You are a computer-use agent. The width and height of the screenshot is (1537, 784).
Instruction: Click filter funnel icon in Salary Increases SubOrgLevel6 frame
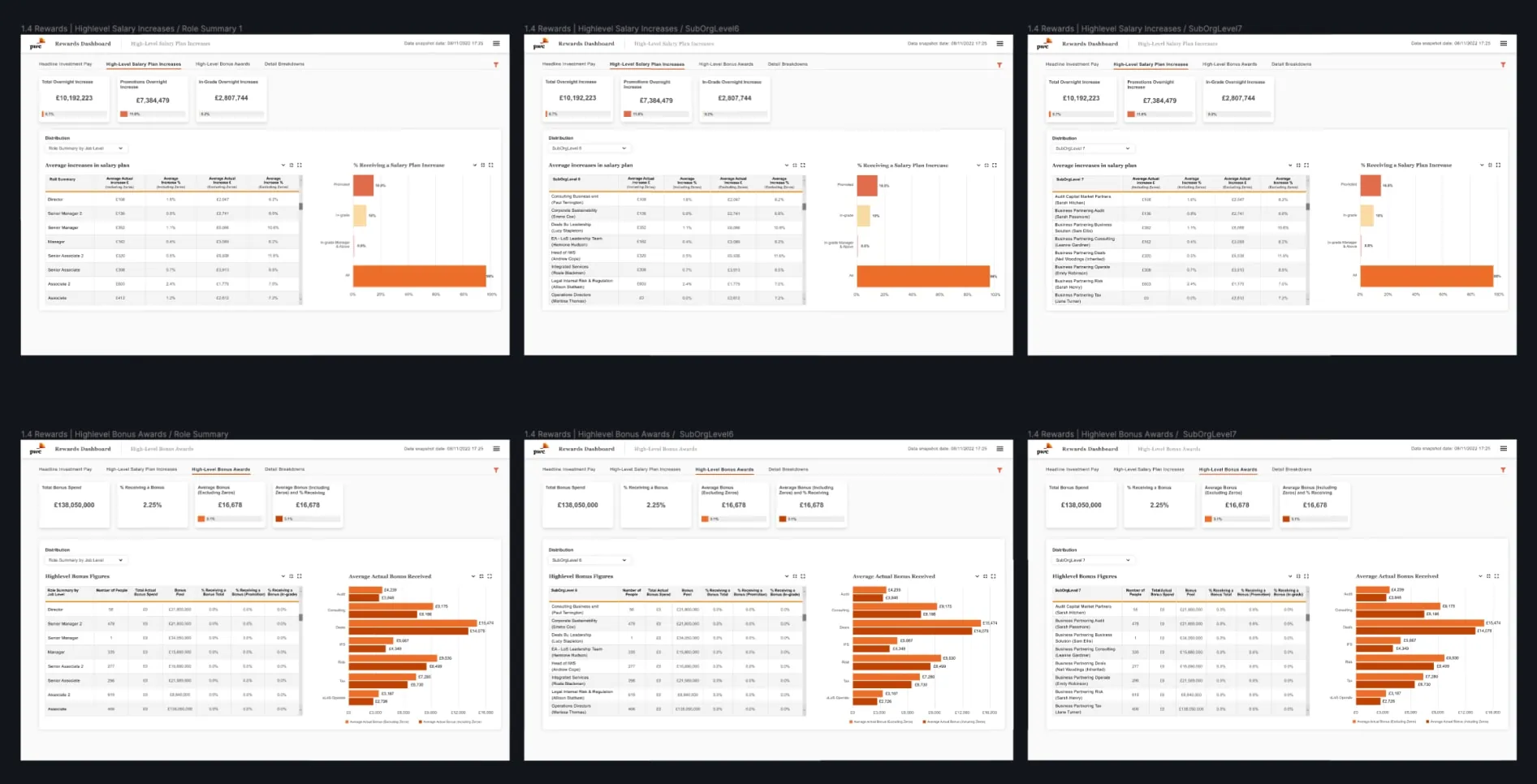999,65
